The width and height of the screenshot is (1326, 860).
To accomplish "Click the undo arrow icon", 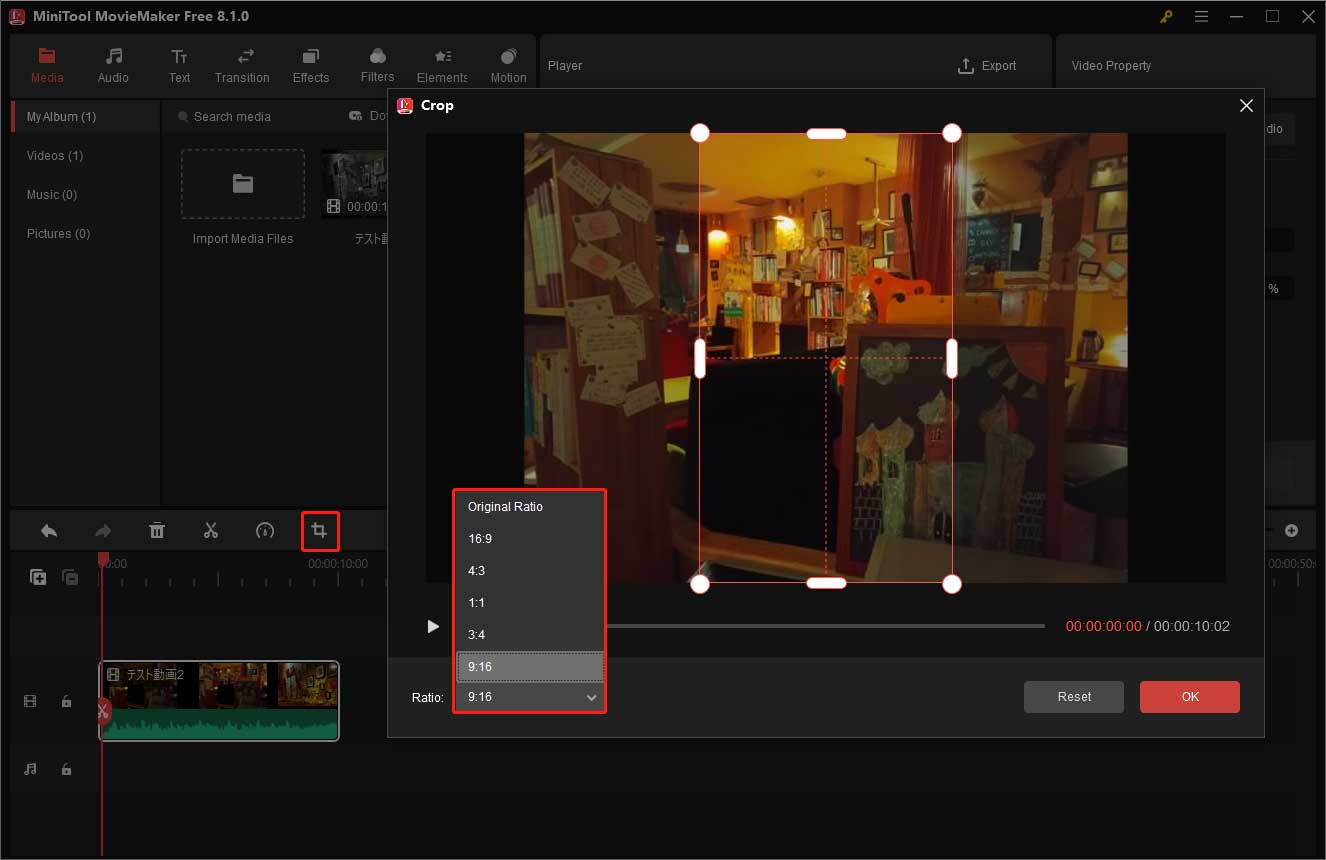I will pyautogui.click(x=49, y=531).
